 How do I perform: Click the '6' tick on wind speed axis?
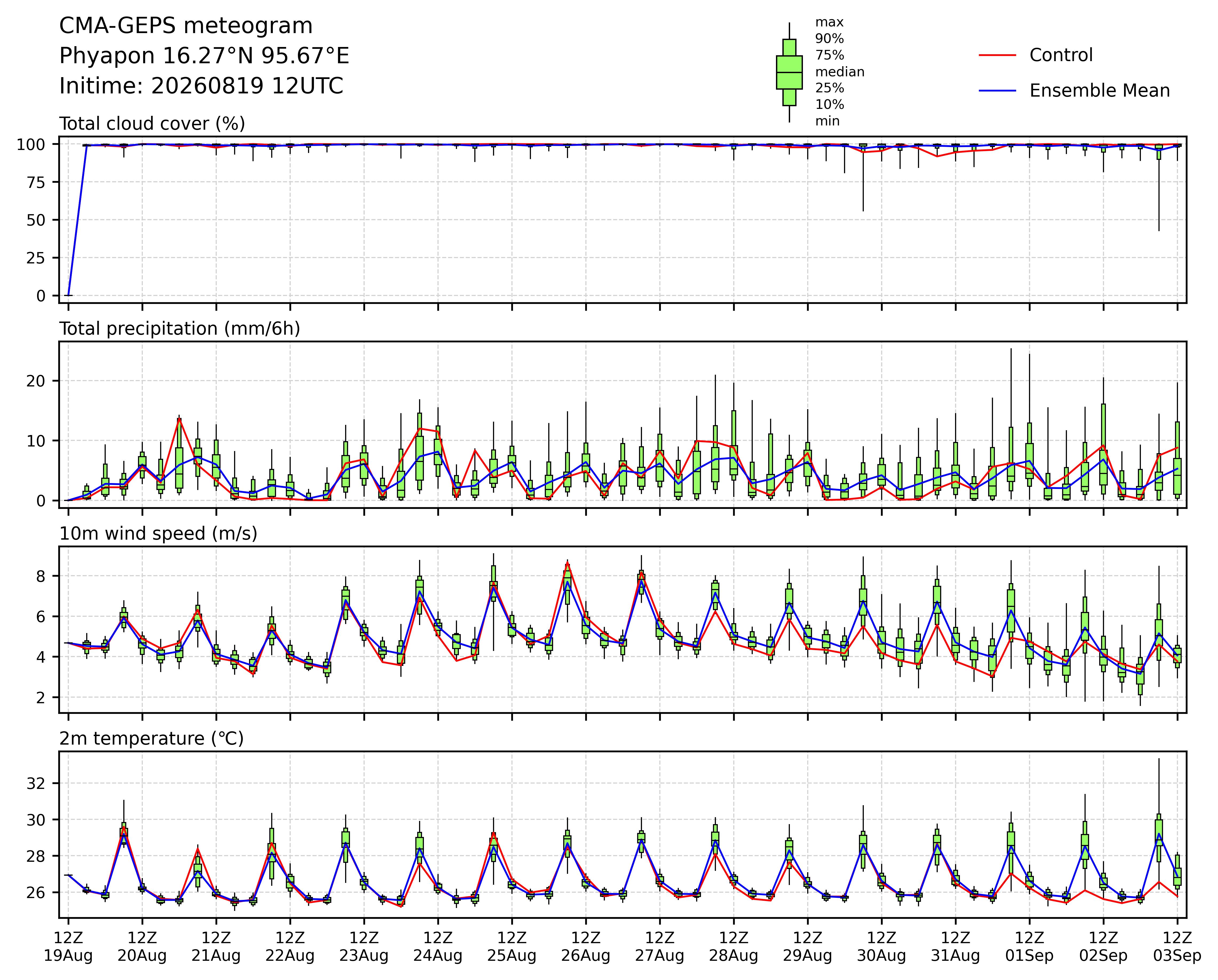[41, 616]
